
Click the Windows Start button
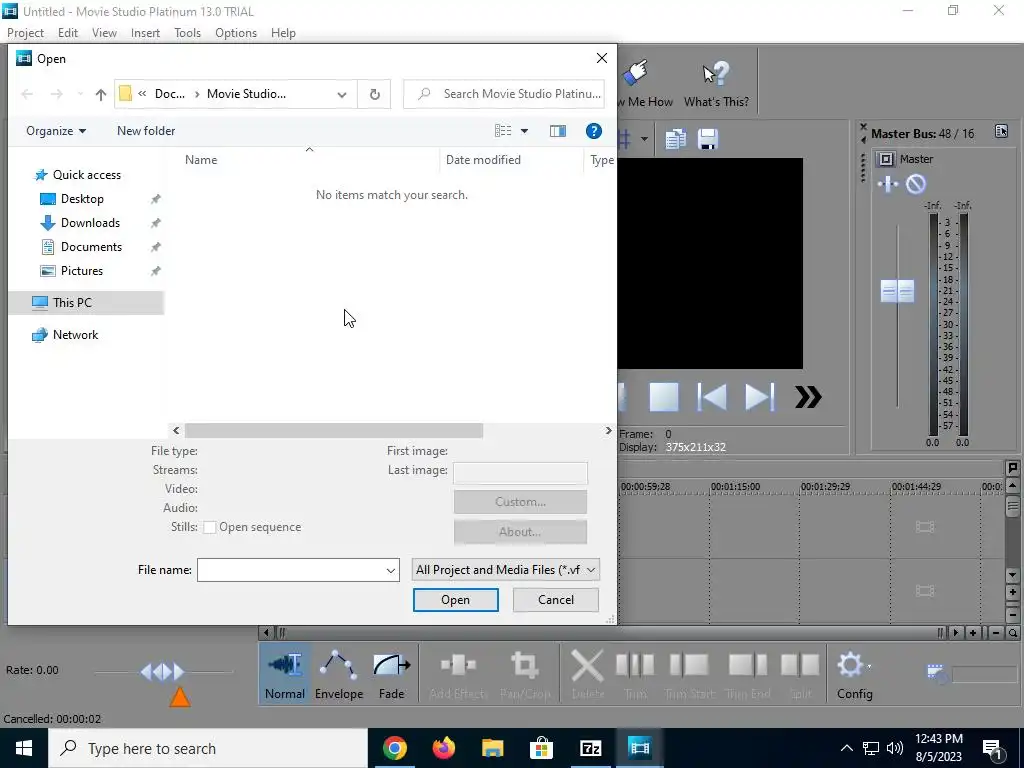[x=24, y=748]
